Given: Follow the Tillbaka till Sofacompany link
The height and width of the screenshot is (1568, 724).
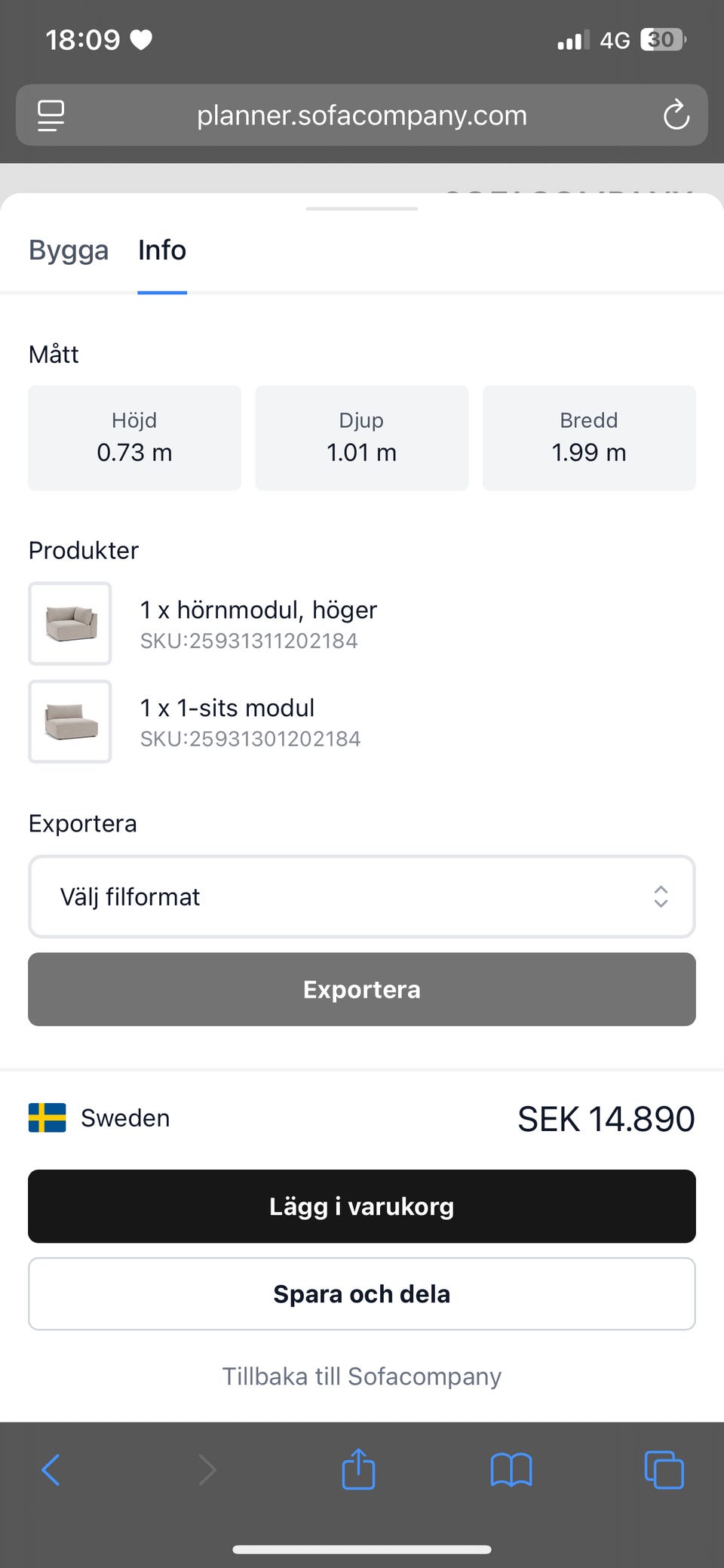Looking at the screenshot, I should click(x=362, y=1376).
